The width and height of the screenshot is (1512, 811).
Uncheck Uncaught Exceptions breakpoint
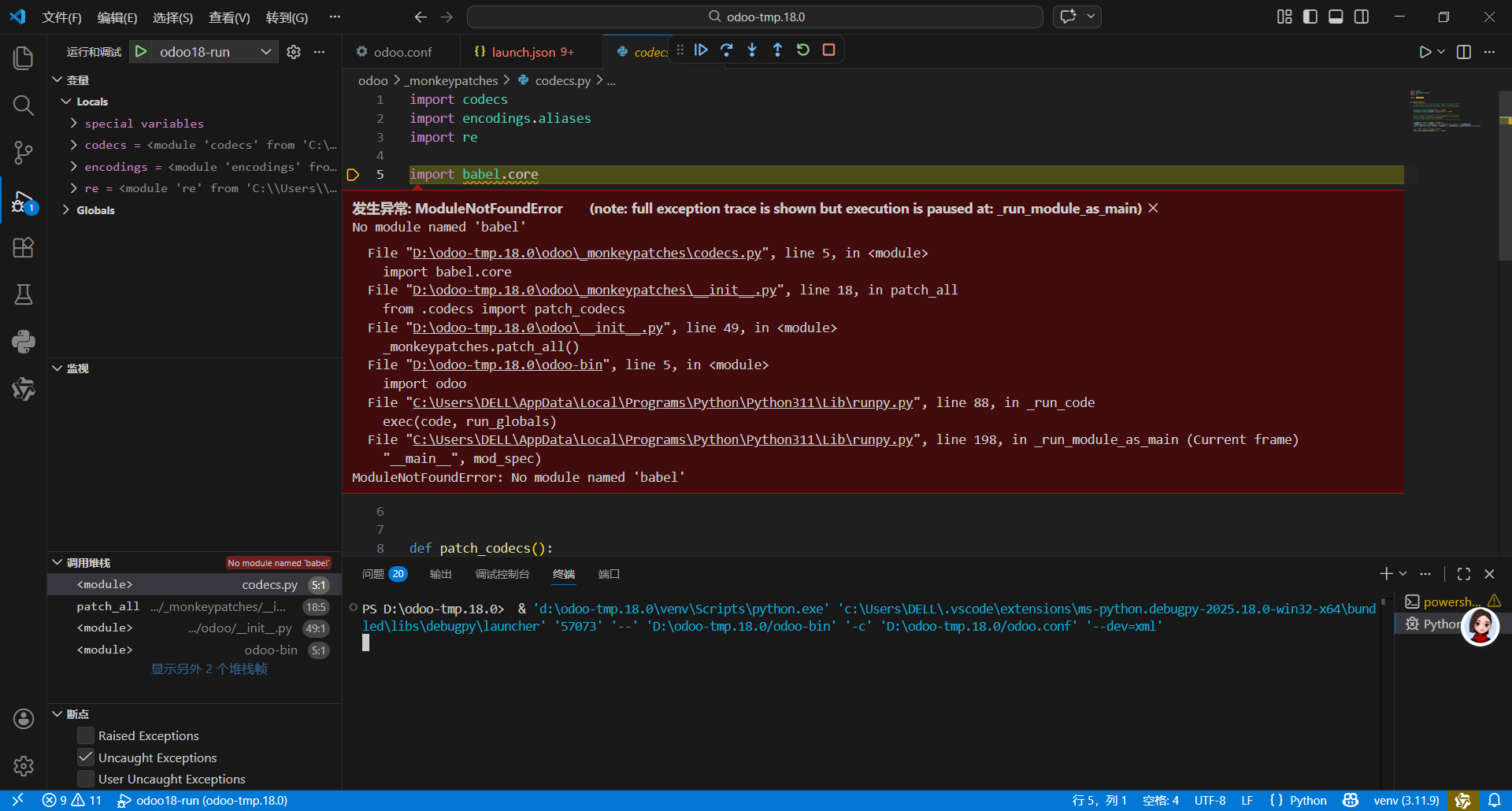[86, 757]
